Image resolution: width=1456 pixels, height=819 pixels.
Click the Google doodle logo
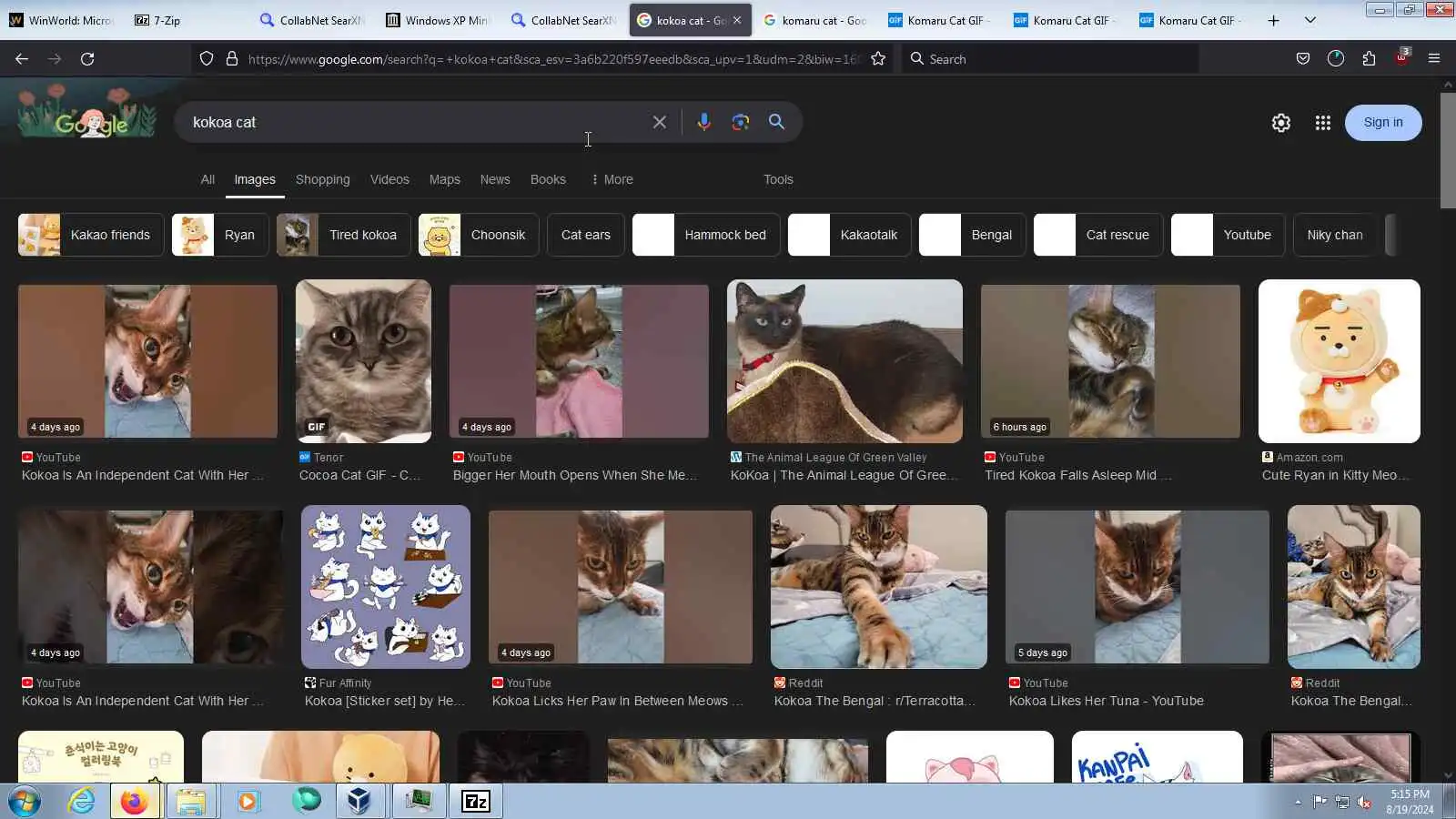click(88, 113)
